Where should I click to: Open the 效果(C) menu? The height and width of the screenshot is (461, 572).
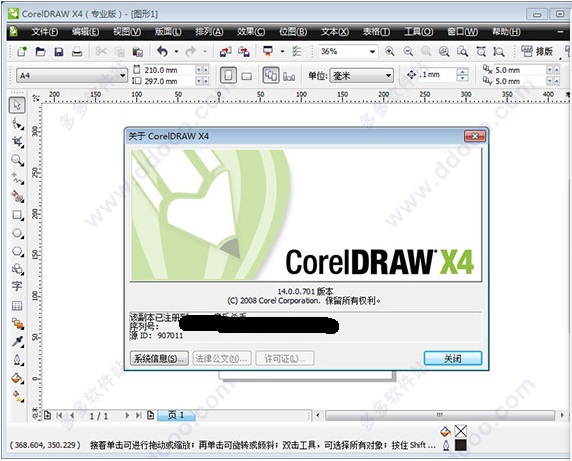coord(251,32)
